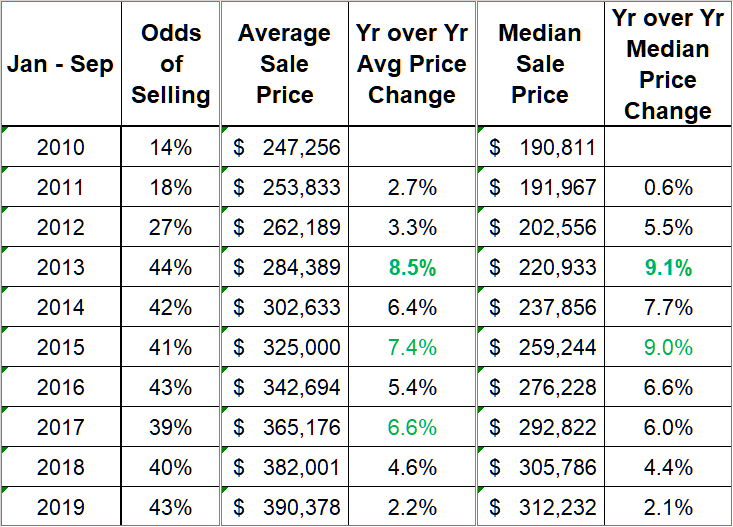
Task: Click the green 6.6% cell
Action: [x=411, y=428]
